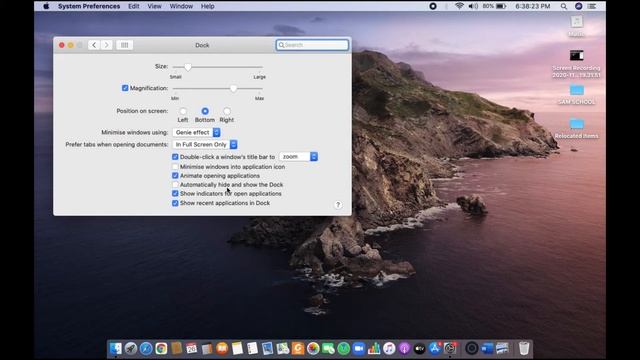Viewport: 640px width, 360px height.
Task: Open the System Preferences menu
Action: 89,6
